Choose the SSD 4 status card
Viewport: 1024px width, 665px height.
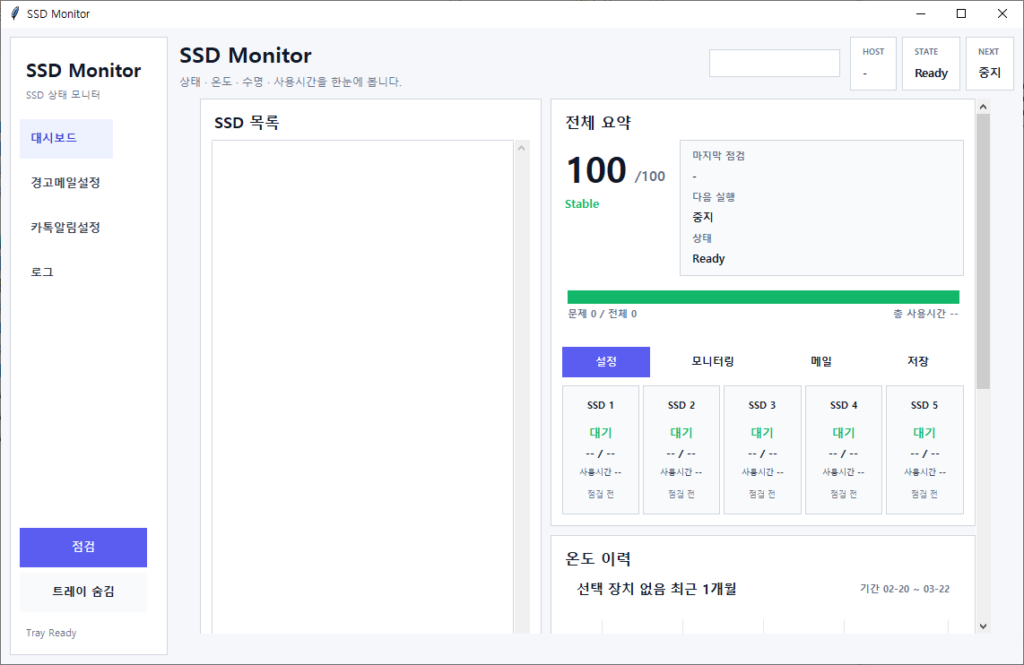pyautogui.click(x=844, y=450)
